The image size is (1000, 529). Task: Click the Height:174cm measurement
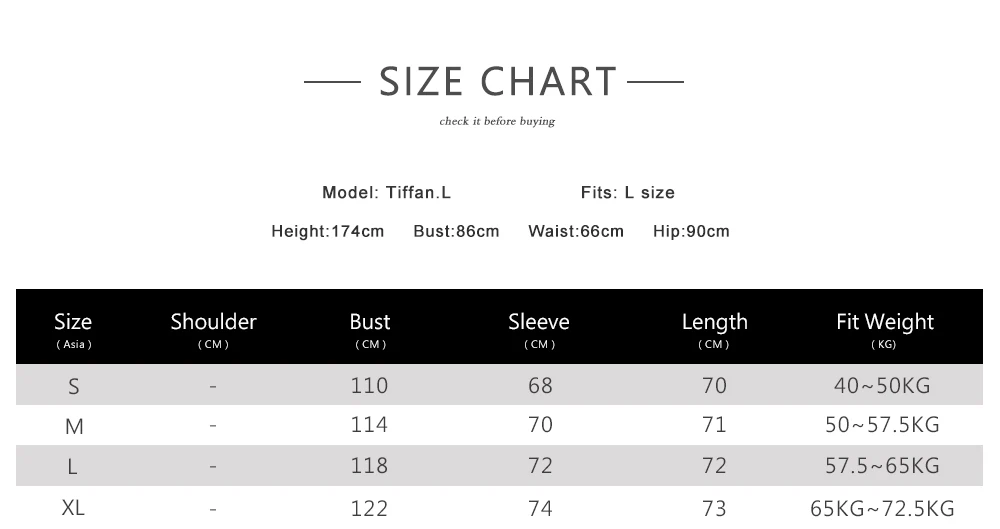click(x=328, y=231)
